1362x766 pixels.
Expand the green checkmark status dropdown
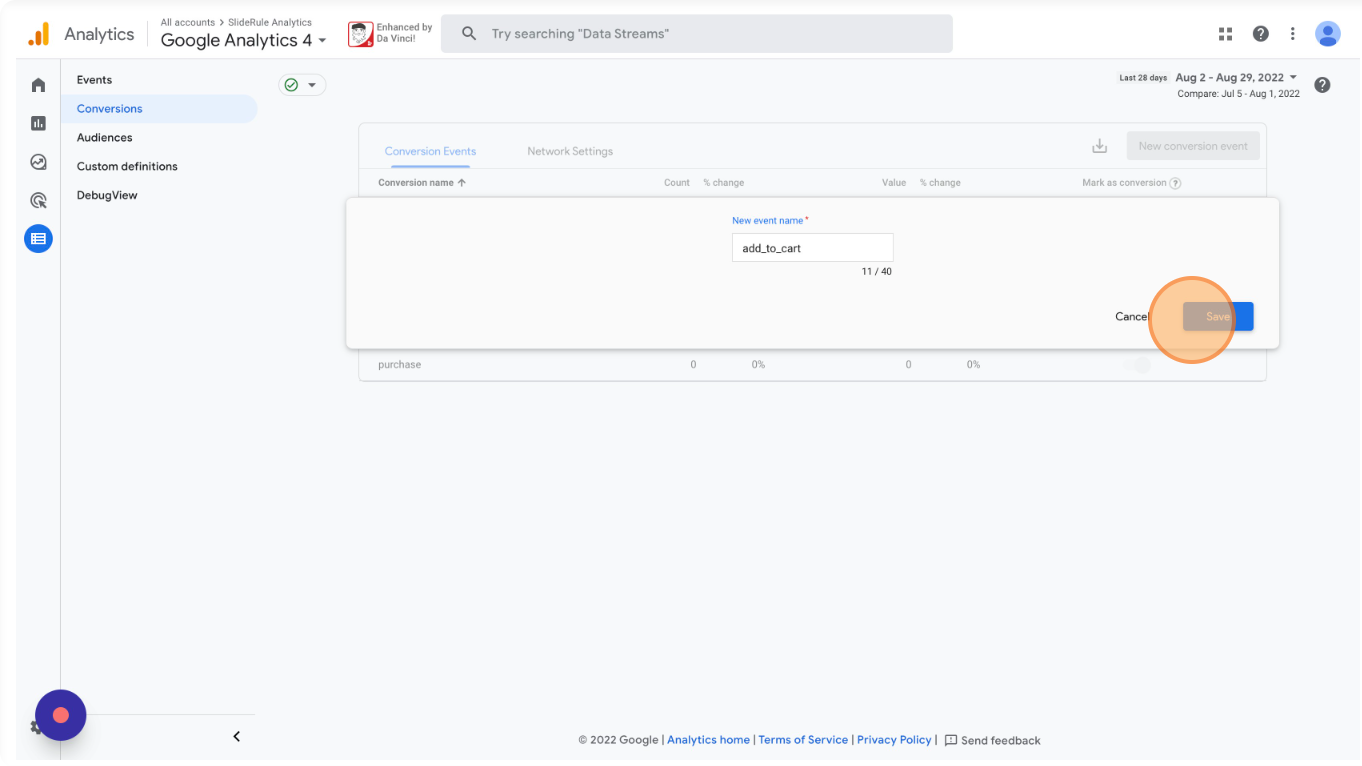[x=301, y=85]
